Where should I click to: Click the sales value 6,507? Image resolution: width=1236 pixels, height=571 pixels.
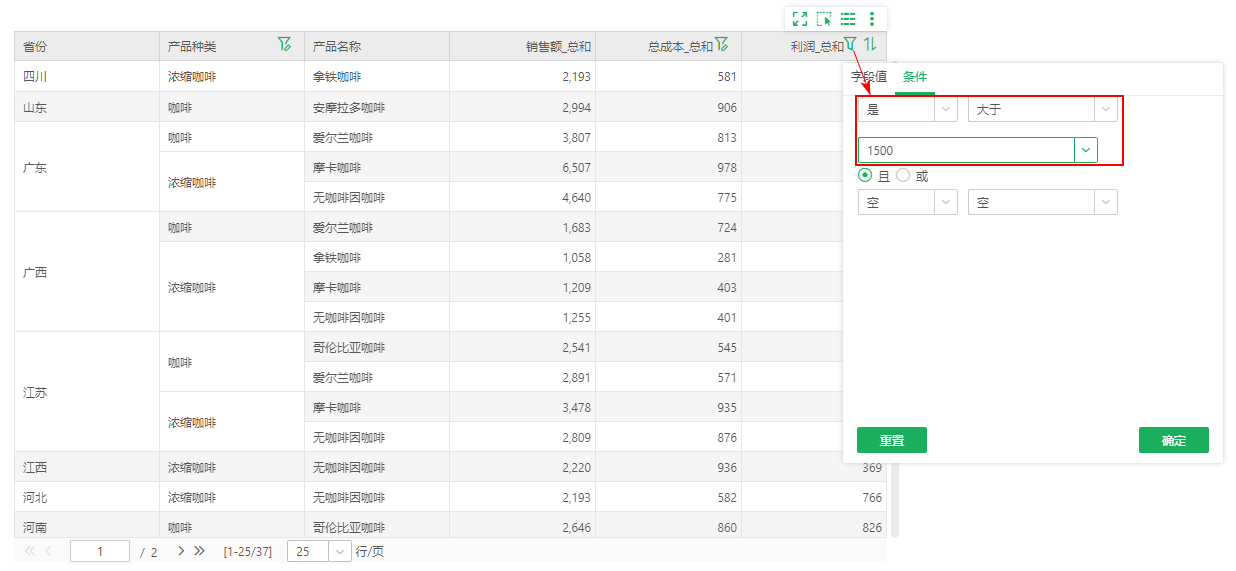click(x=522, y=167)
